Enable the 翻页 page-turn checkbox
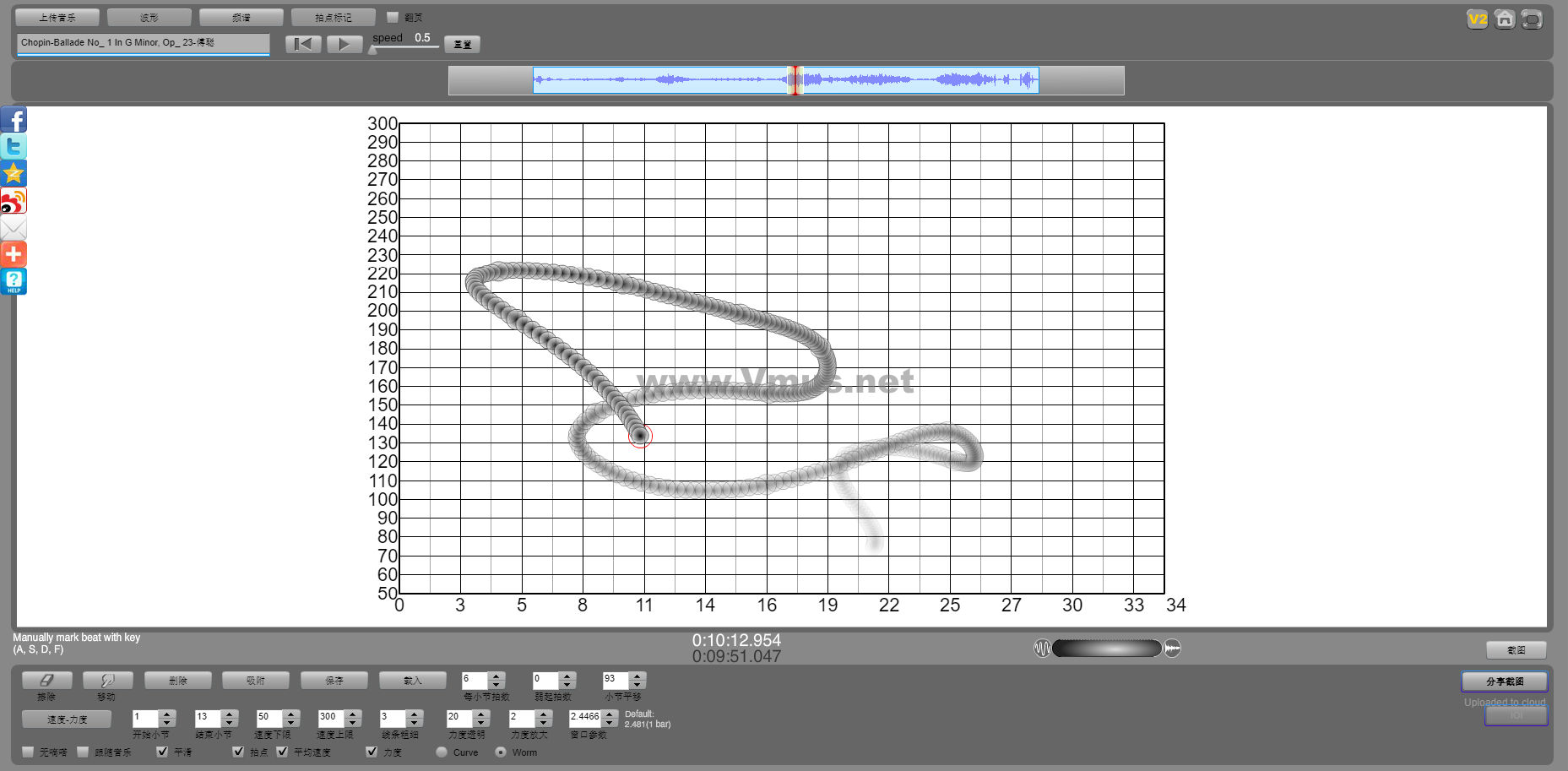 pos(393,17)
